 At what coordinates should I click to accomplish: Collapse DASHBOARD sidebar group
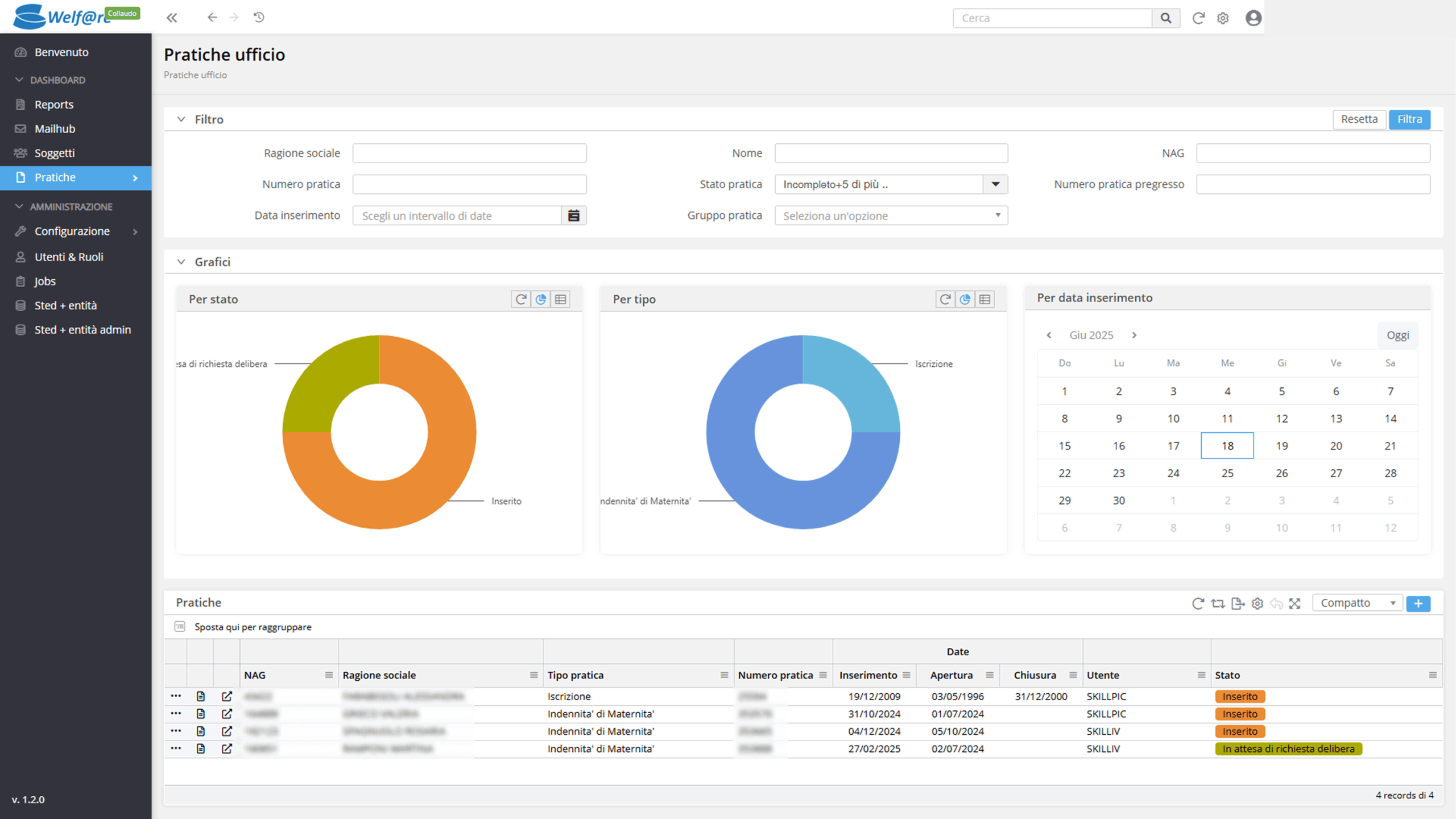coord(19,80)
